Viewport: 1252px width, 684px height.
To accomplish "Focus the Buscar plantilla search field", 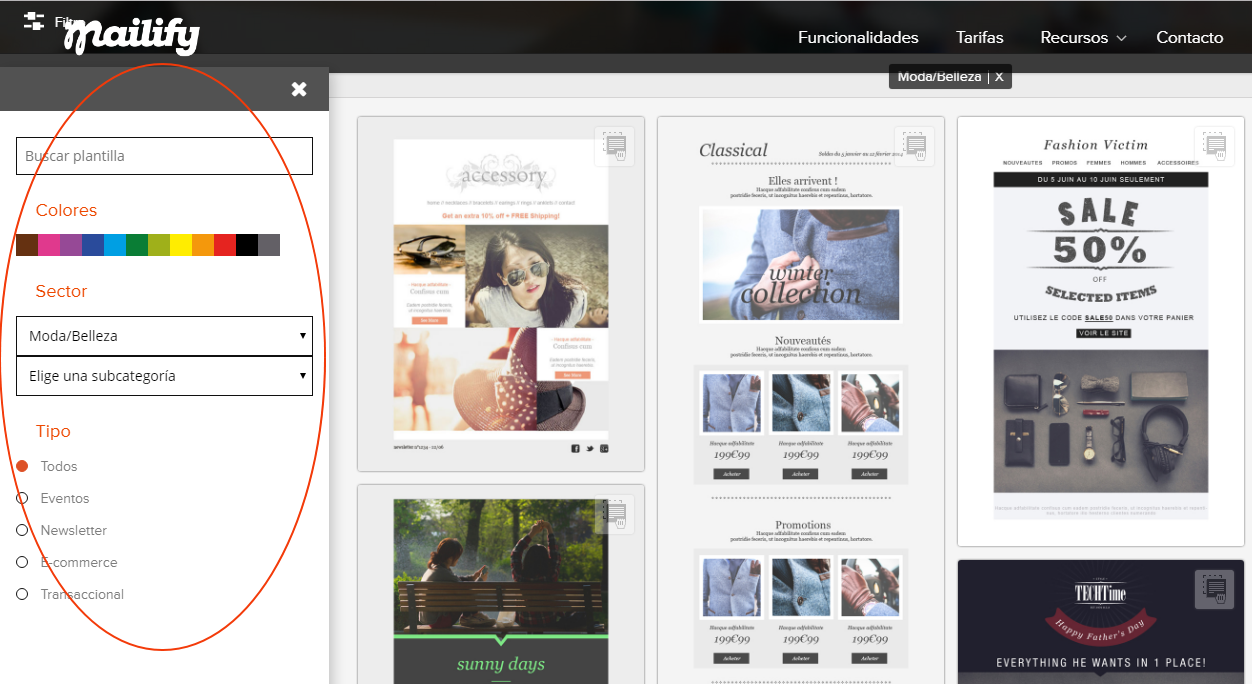I will click(164, 156).
